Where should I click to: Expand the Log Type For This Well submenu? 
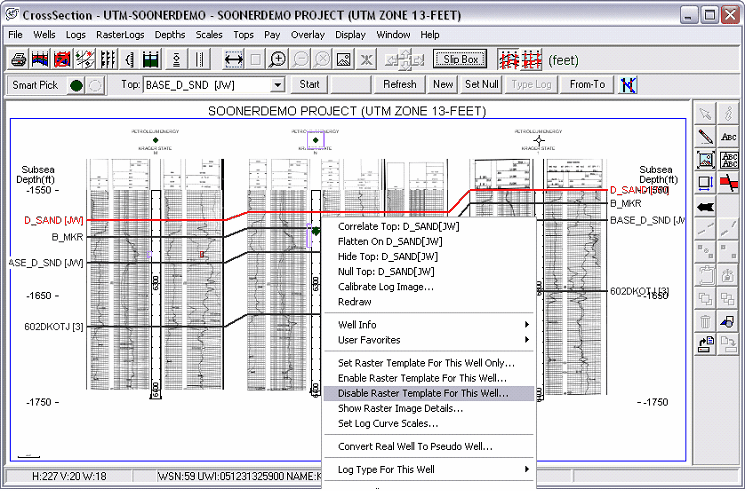(x=432, y=469)
